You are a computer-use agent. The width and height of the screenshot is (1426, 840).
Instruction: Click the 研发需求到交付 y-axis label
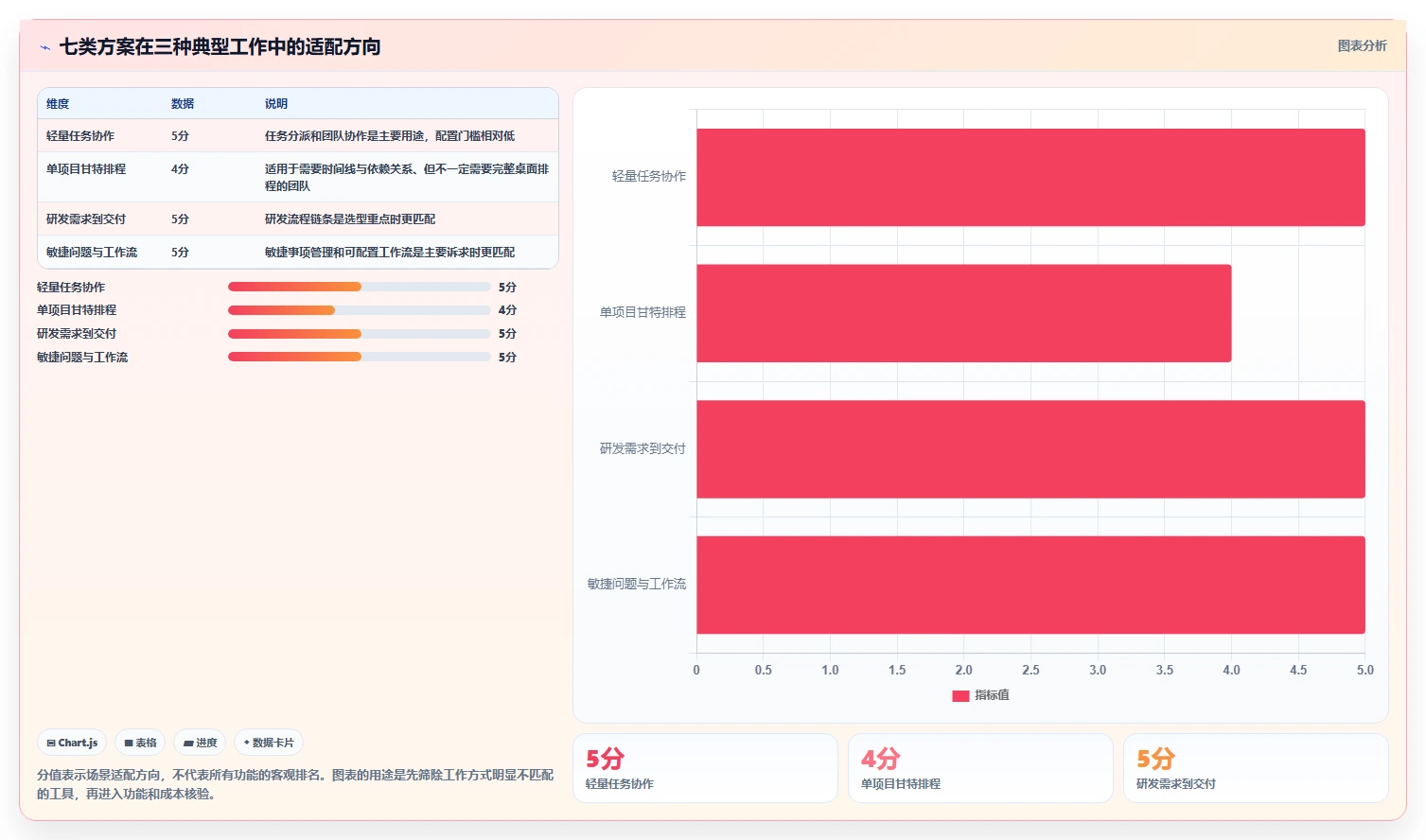(643, 449)
